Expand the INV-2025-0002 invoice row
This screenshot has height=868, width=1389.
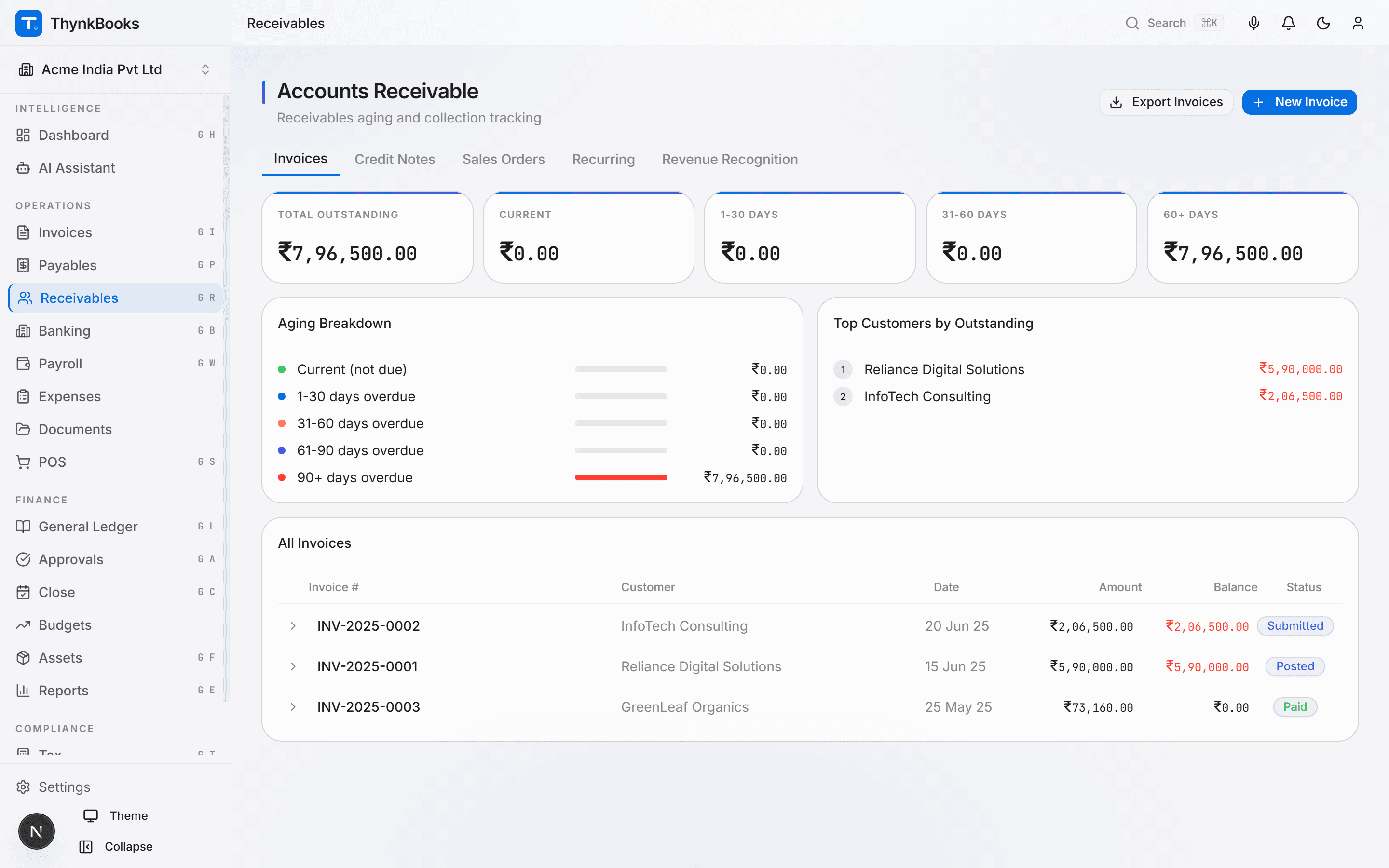pyautogui.click(x=293, y=626)
